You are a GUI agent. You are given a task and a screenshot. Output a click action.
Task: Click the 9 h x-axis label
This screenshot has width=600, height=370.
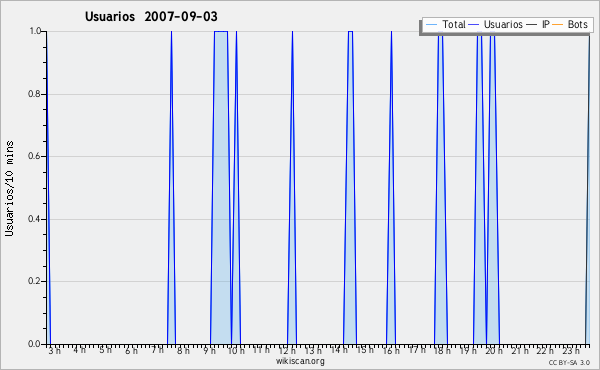click(x=209, y=350)
